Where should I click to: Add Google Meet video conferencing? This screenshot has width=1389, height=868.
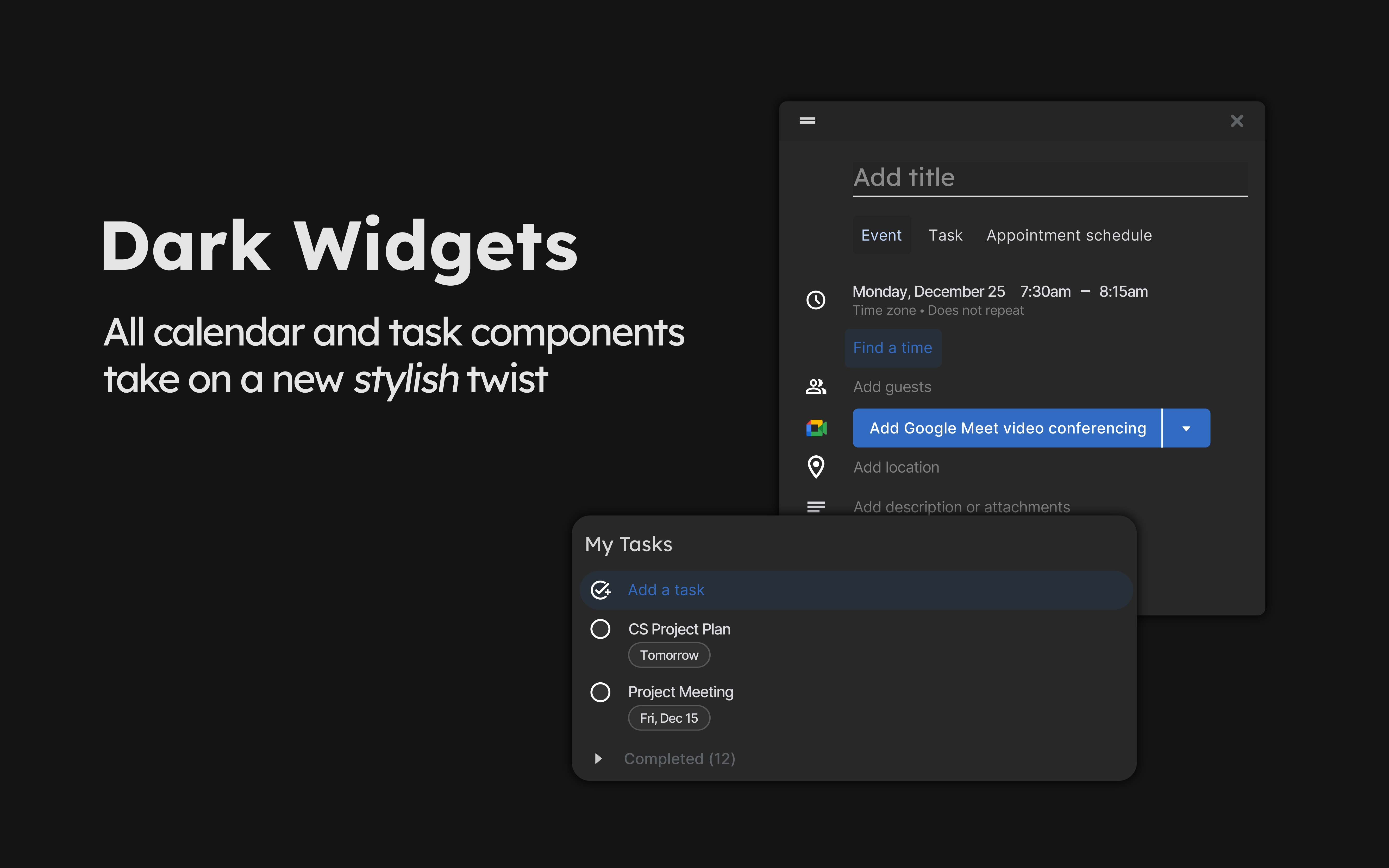(1007, 428)
